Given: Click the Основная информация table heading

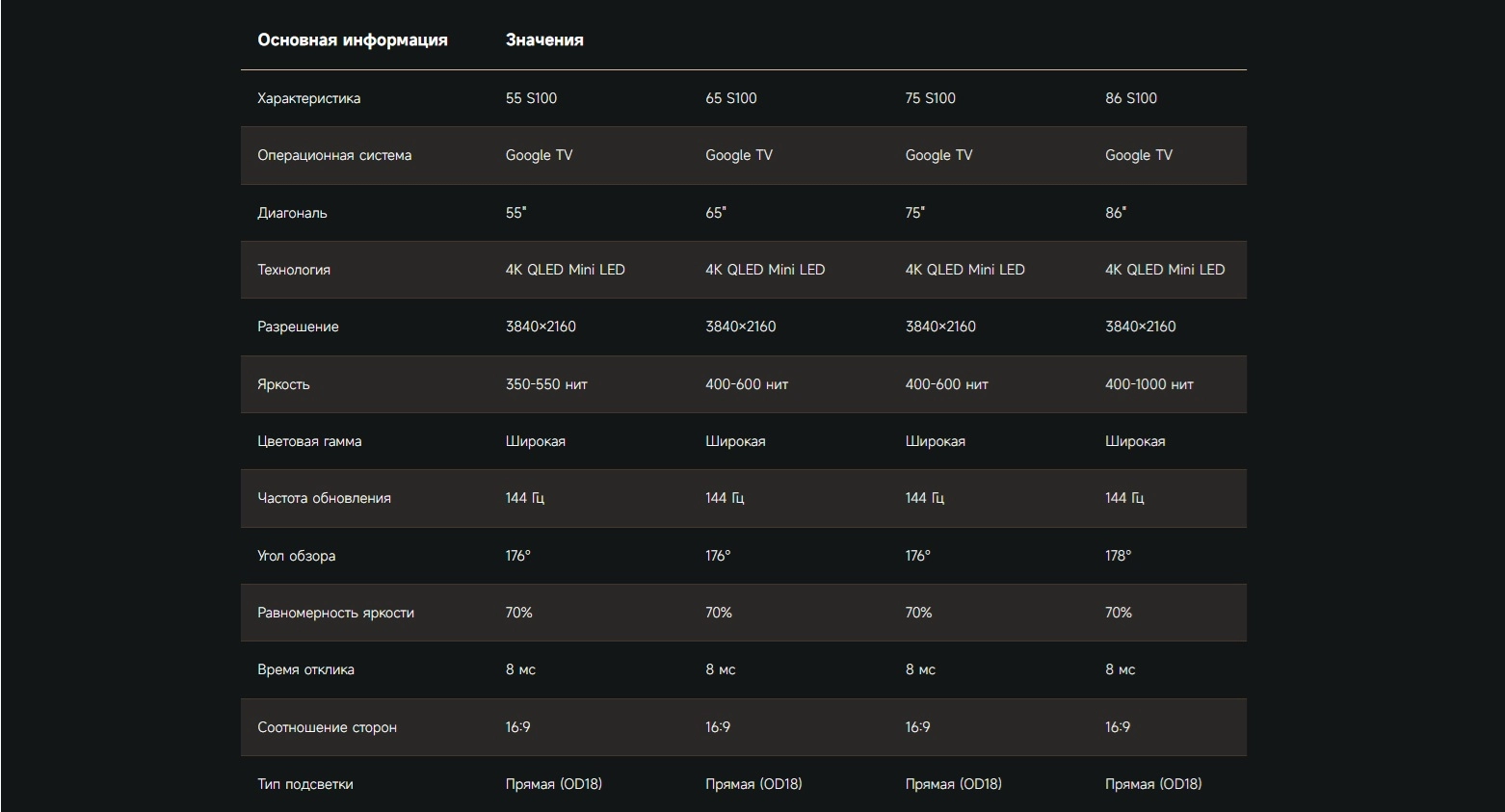Looking at the screenshot, I should point(352,40).
